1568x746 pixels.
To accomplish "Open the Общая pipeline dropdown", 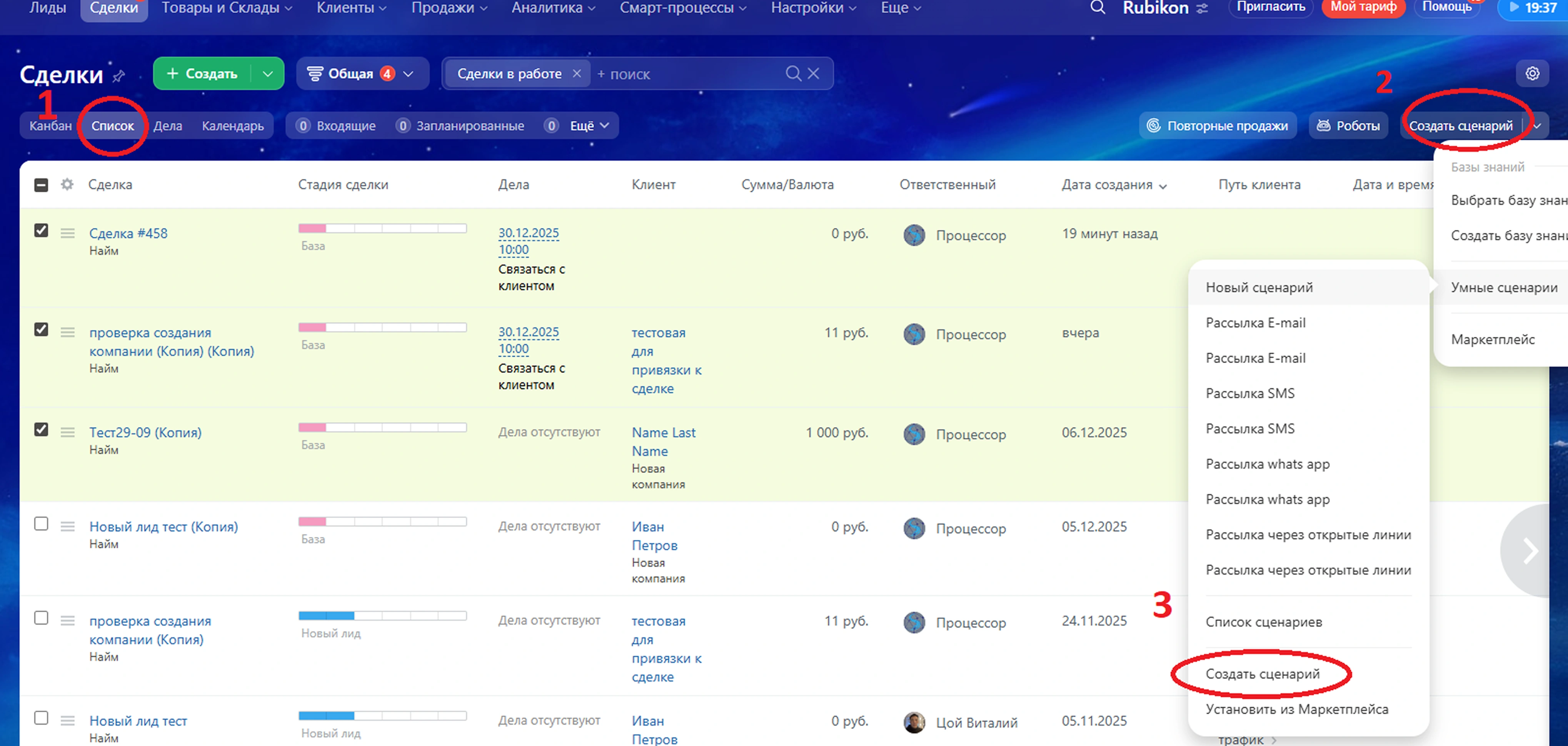I will [362, 73].
